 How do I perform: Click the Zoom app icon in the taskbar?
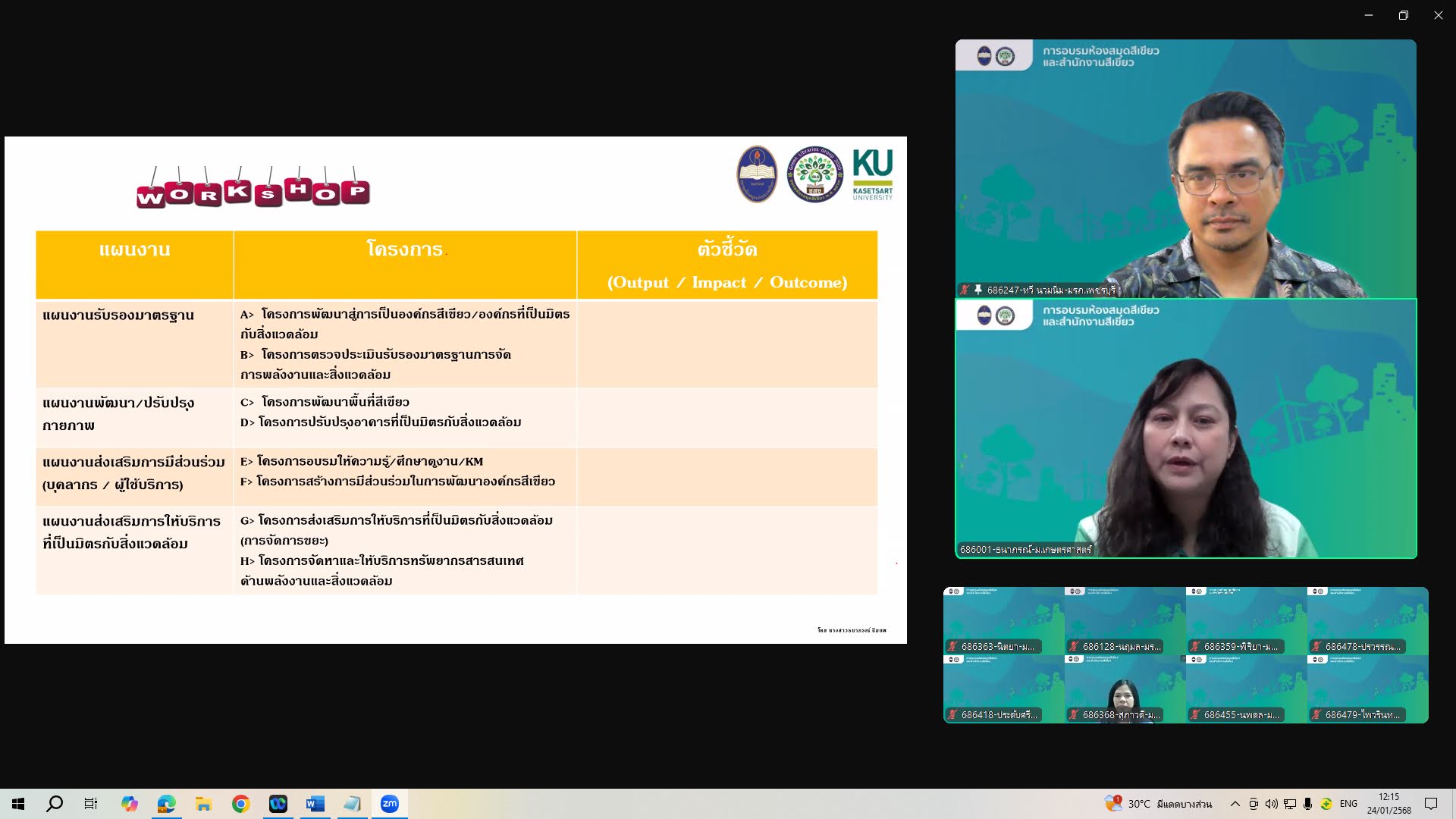pyautogui.click(x=389, y=804)
